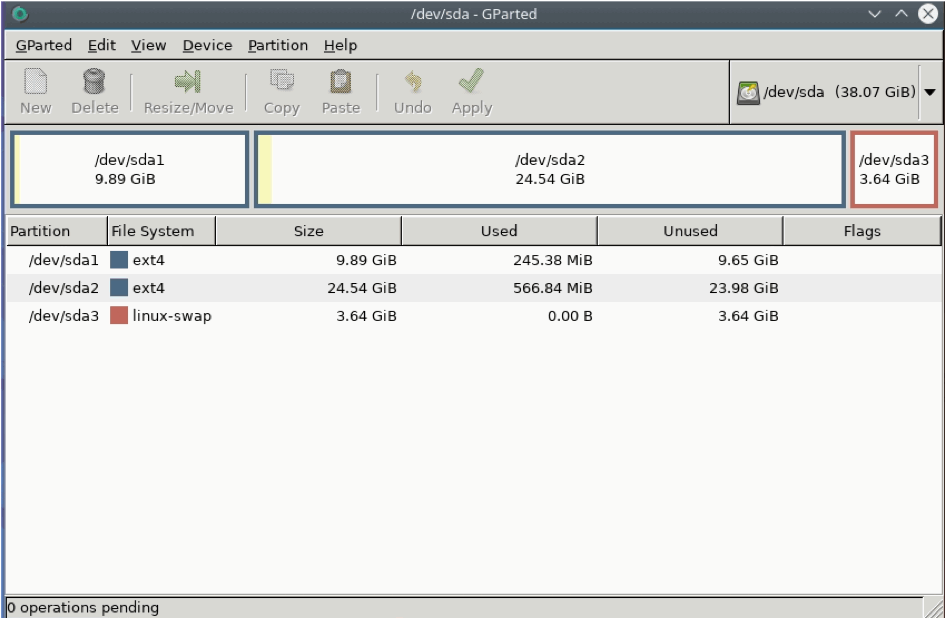Open the View menu
Screen dimensions: 945x618
pyautogui.click(x=148, y=45)
